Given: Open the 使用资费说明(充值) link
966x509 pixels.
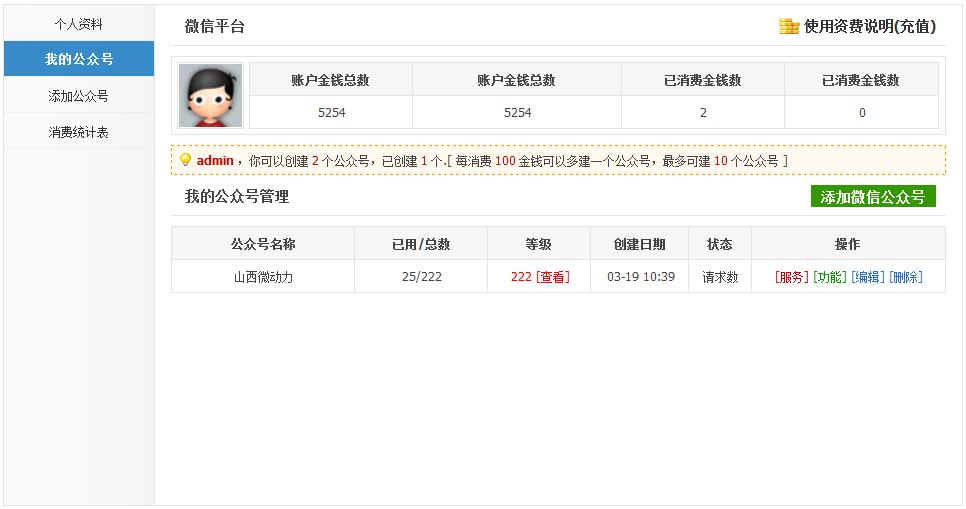Looking at the screenshot, I should coord(870,26).
